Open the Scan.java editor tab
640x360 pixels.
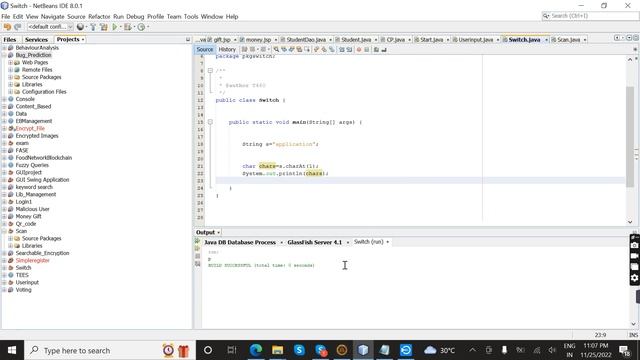pos(569,40)
